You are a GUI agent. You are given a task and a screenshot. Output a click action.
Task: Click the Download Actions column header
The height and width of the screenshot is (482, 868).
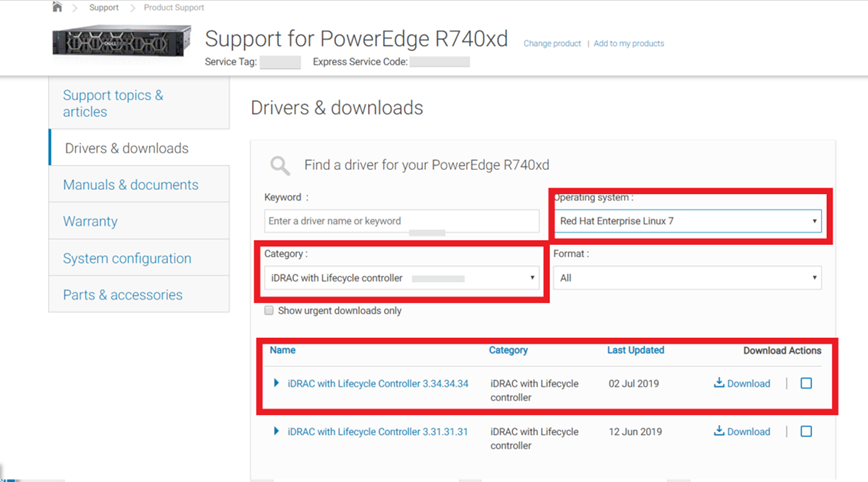(x=782, y=350)
